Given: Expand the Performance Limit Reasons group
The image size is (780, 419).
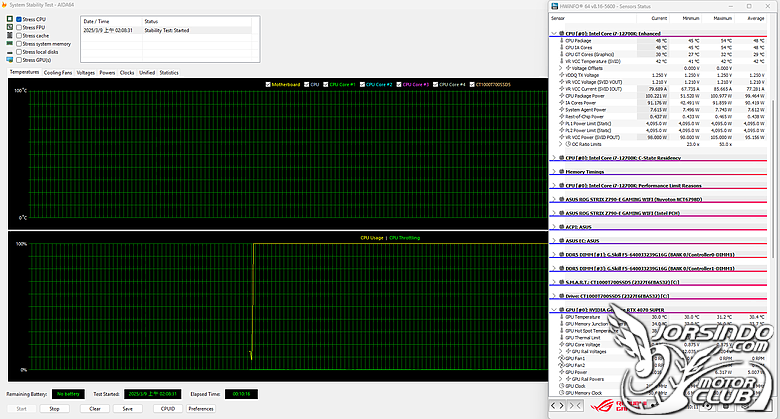Looking at the screenshot, I should pos(554,186).
